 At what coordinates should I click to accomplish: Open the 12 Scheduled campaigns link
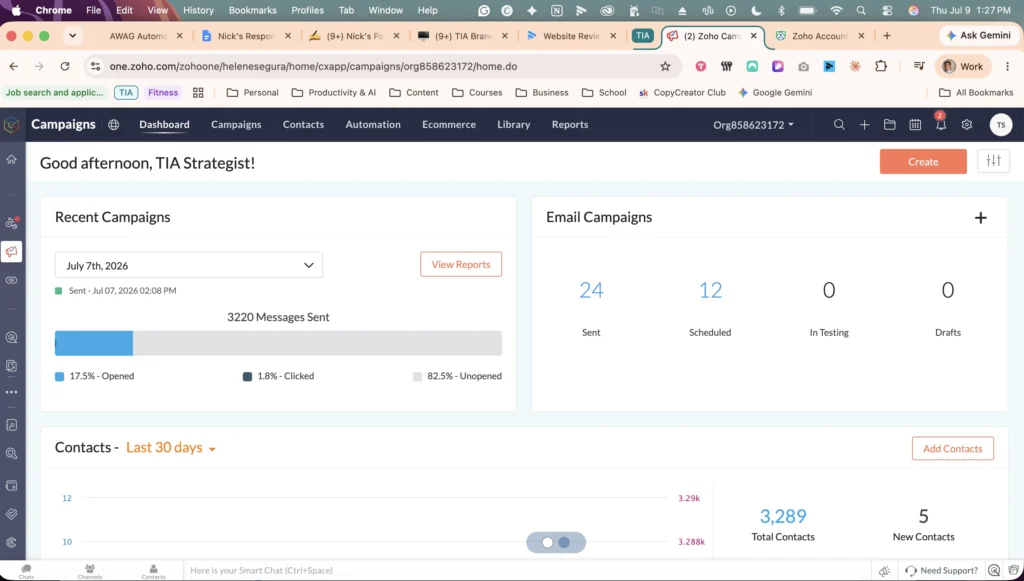[x=710, y=290]
